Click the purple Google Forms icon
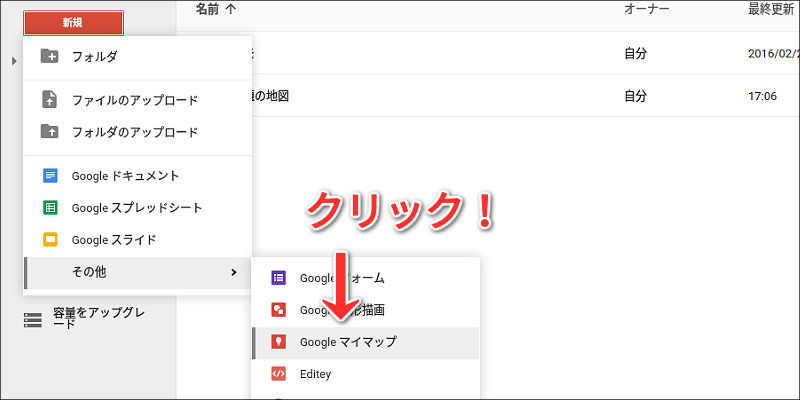This screenshot has height=400, width=800. (278, 278)
